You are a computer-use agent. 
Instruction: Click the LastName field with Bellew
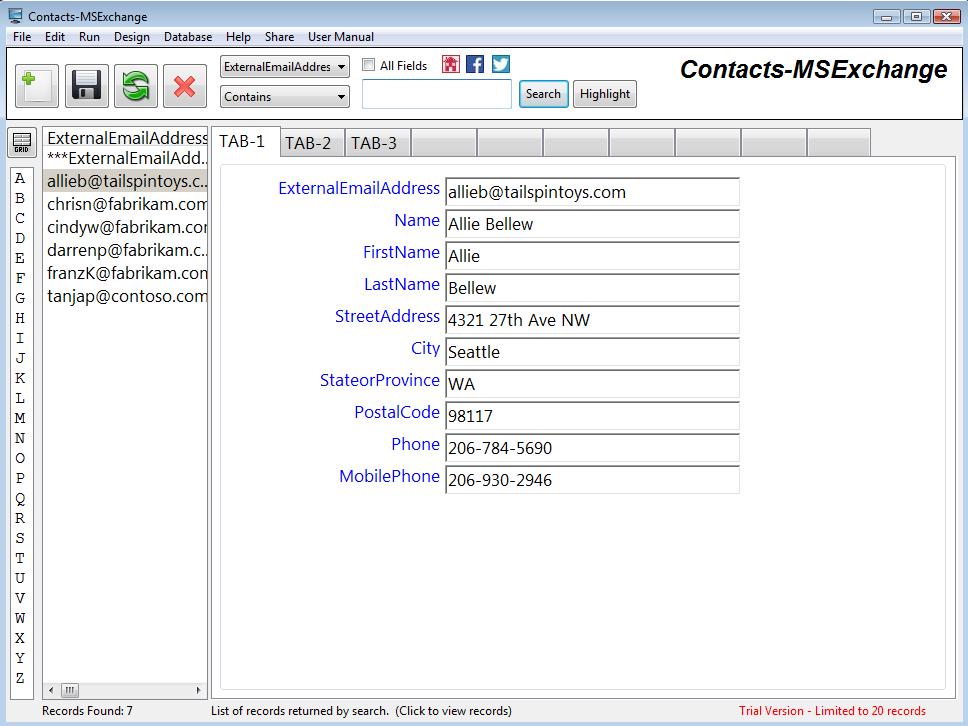(592, 288)
